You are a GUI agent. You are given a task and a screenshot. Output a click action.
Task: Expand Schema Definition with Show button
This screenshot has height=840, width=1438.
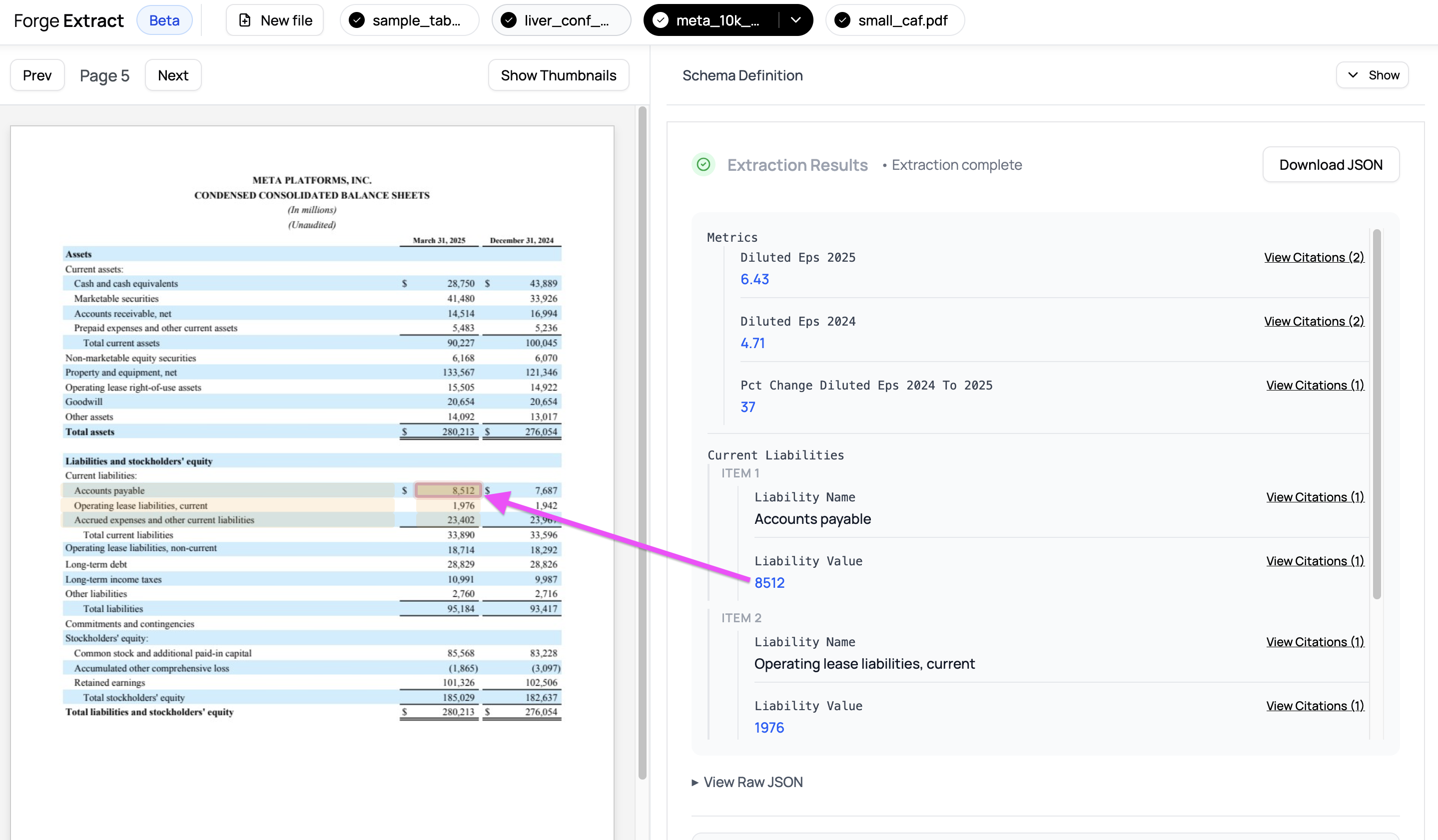tap(1373, 75)
